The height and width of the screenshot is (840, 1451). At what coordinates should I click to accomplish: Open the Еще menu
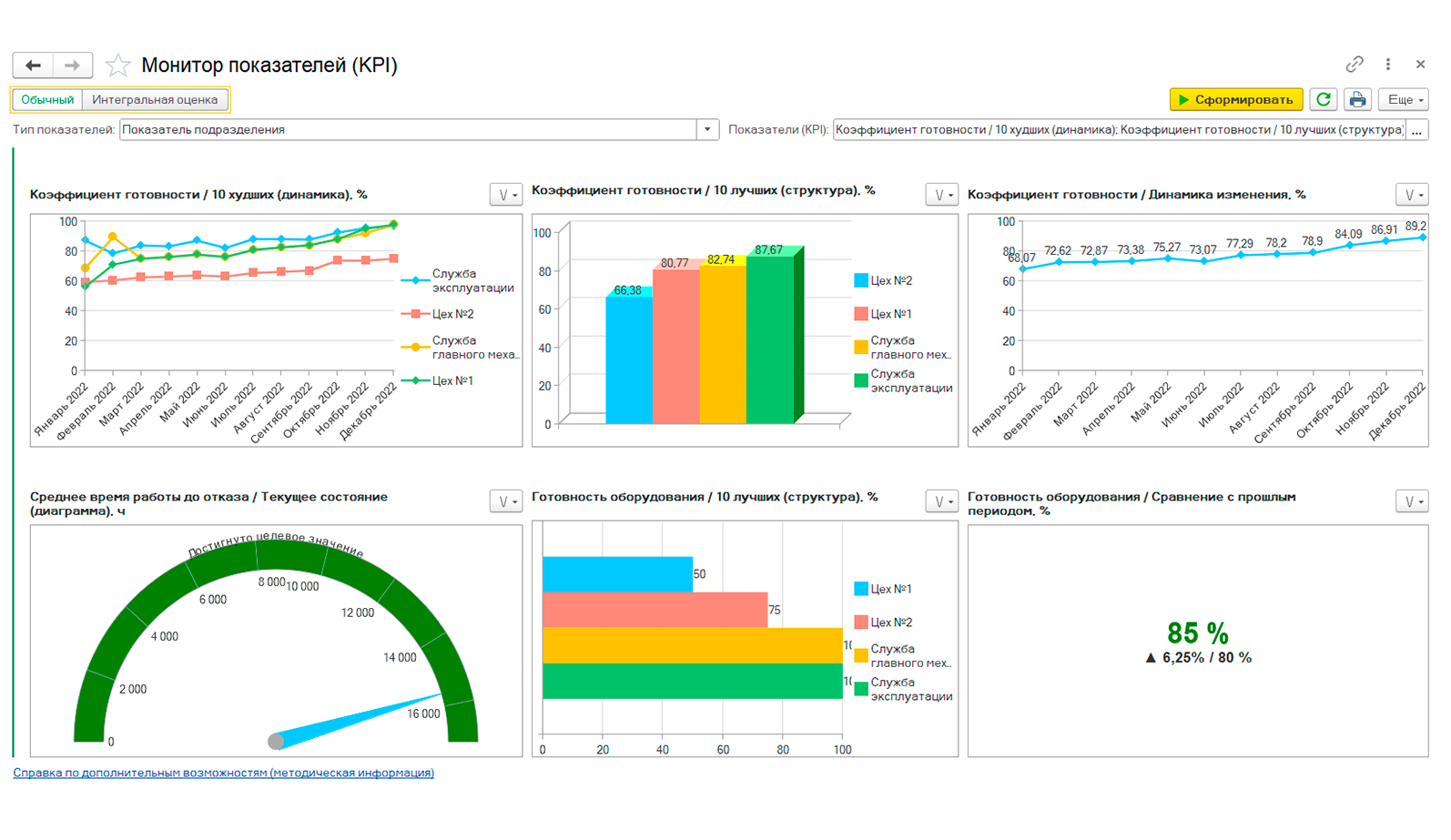(1403, 99)
